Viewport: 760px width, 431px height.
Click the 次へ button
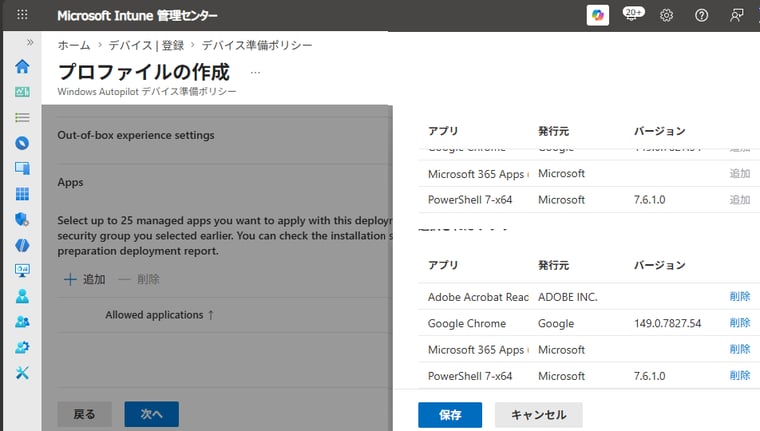click(x=151, y=414)
